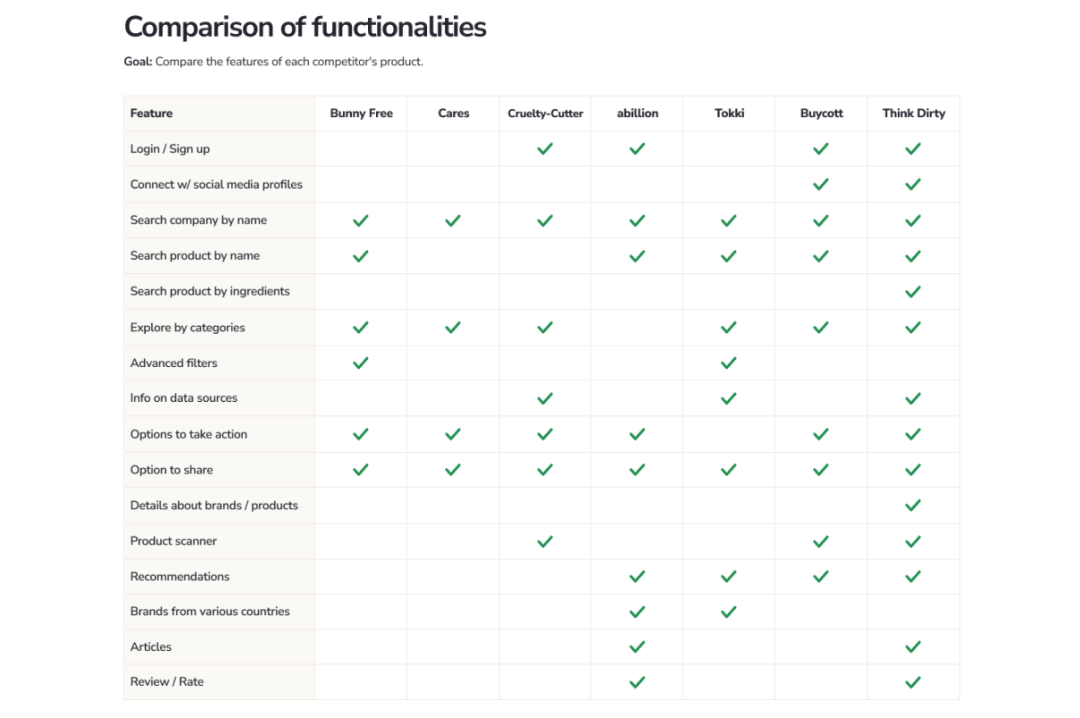The width and height of the screenshot is (1080, 718).
Task: Click the Buycott checkmark for Connect w/ social media profiles
Action: tap(820, 185)
